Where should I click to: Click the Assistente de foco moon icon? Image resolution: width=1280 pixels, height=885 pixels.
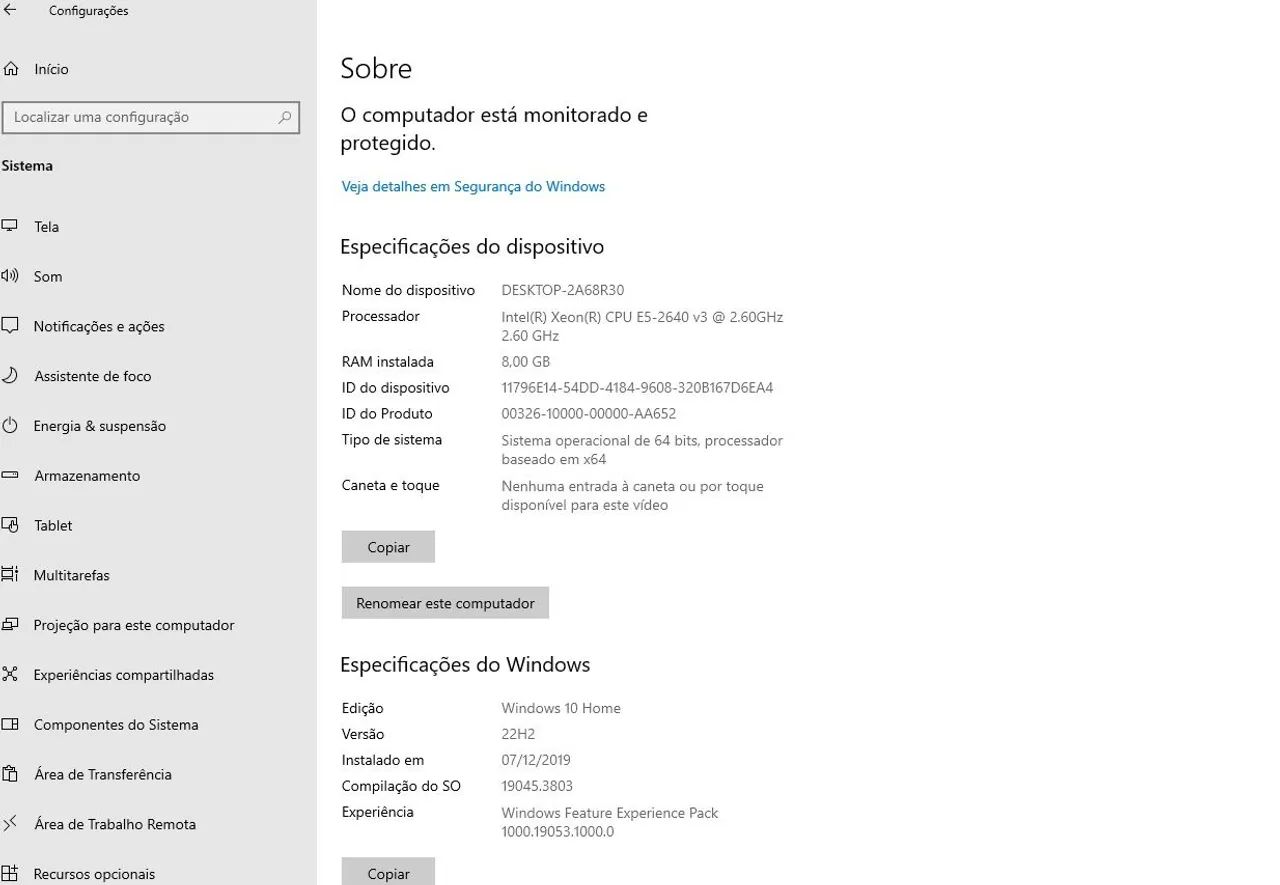[10, 376]
